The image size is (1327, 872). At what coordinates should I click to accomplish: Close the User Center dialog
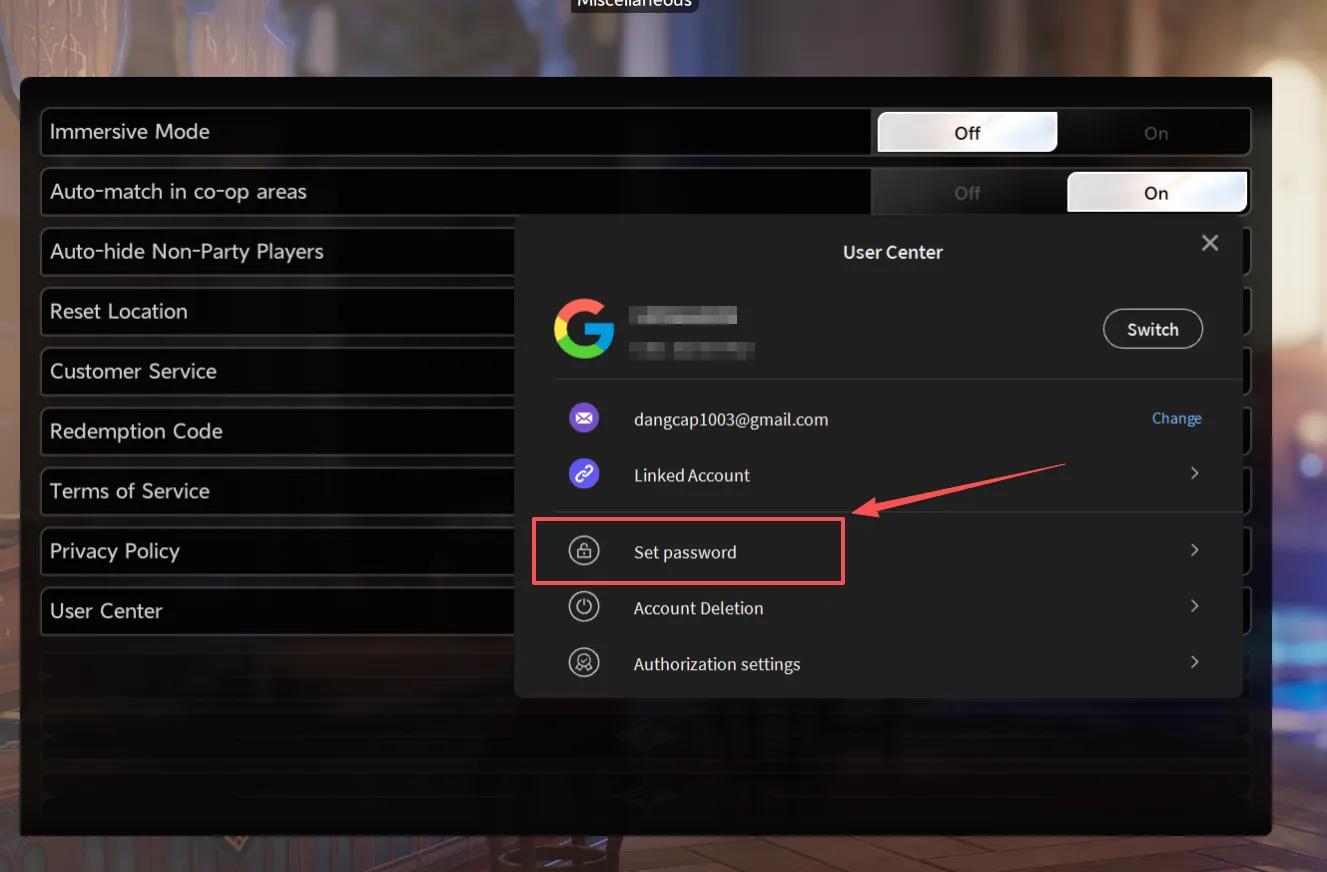click(1209, 243)
